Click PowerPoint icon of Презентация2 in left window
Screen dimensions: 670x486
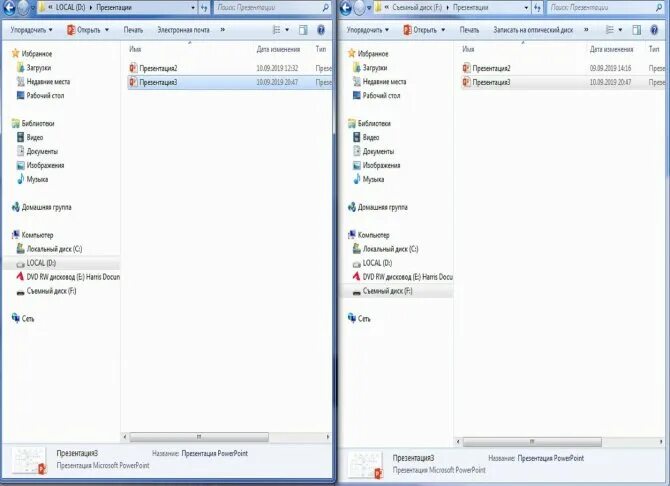click(x=133, y=68)
